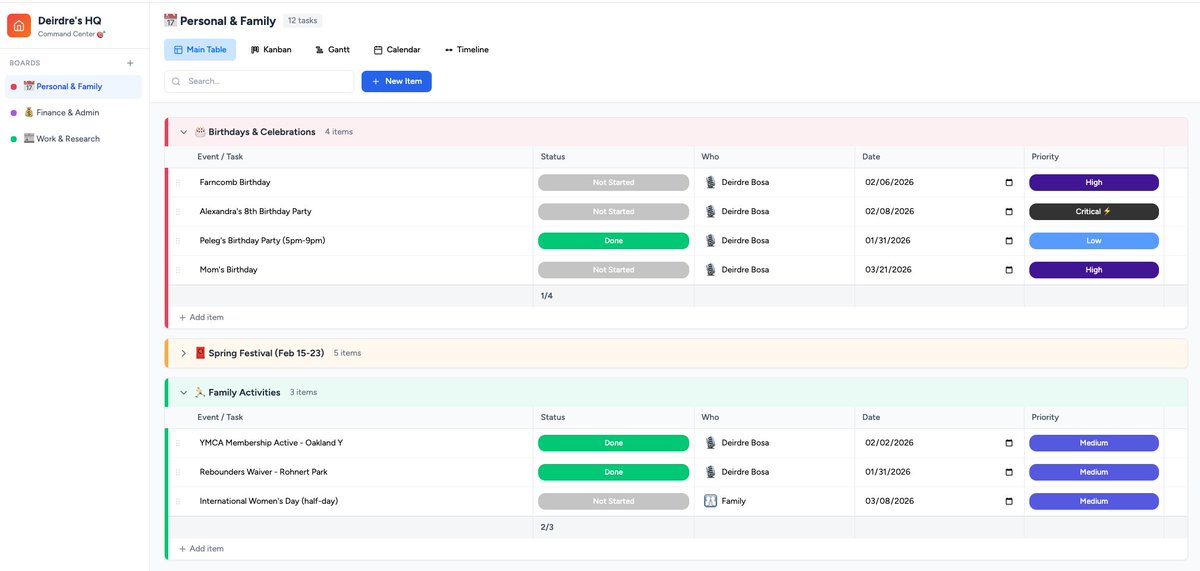Click 'YMCA Membership Active - Oakland Y' name

pyautogui.click(x=271, y=443)
